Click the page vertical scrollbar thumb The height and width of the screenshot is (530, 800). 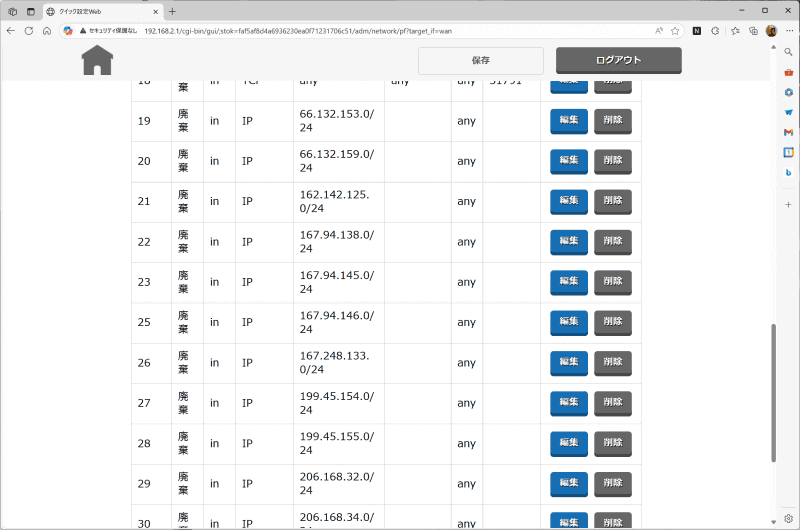773,393
